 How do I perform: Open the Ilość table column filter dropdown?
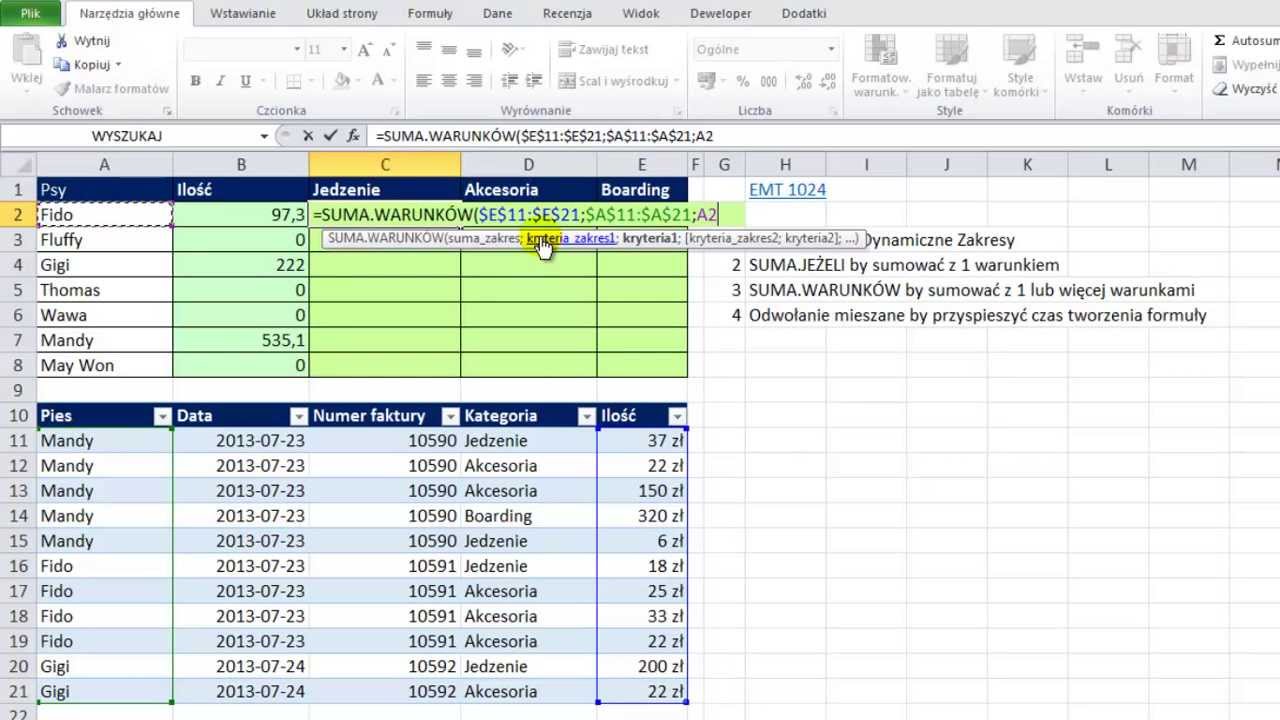[x=677, y=416]
